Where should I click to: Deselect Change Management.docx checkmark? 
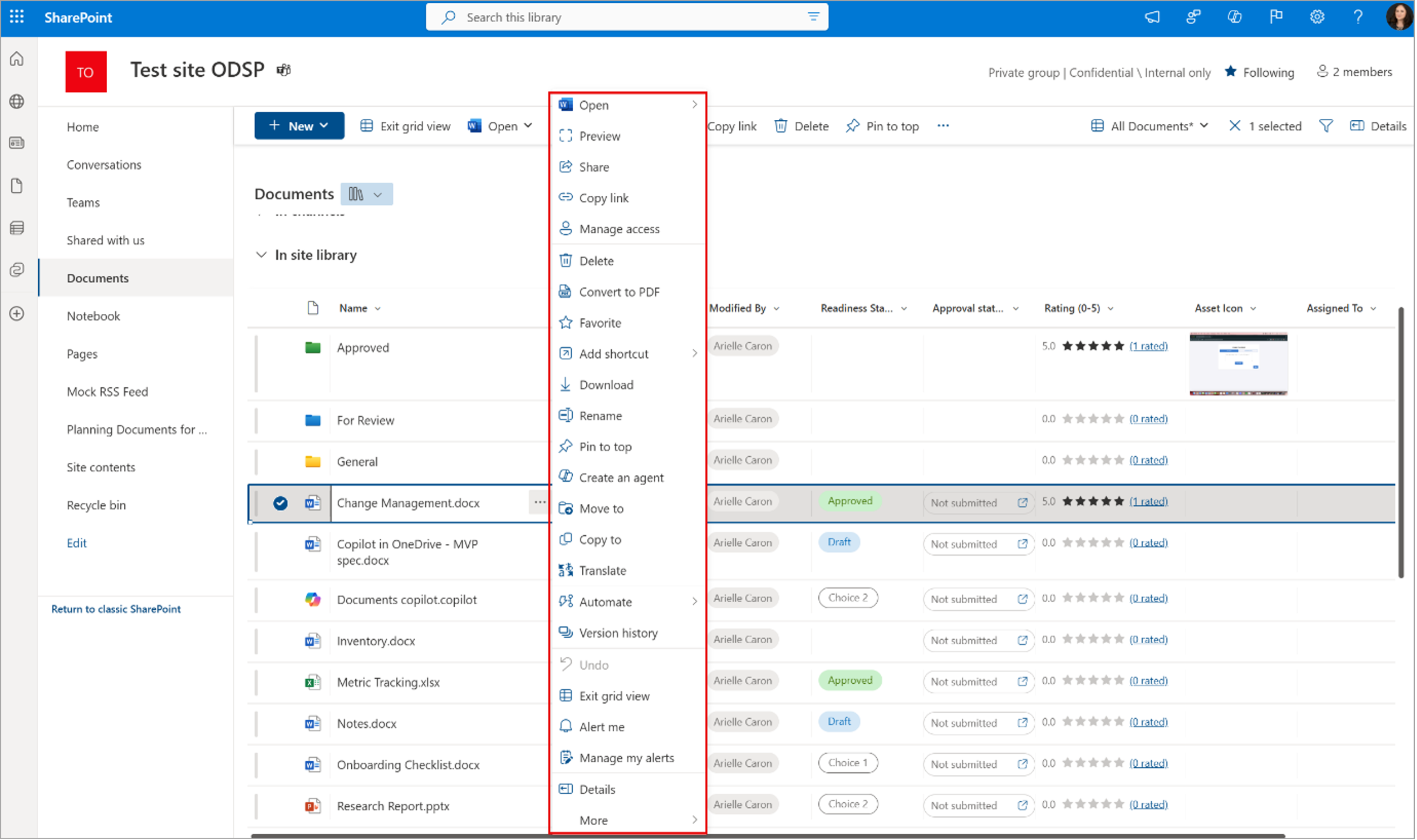click(280, 503)
